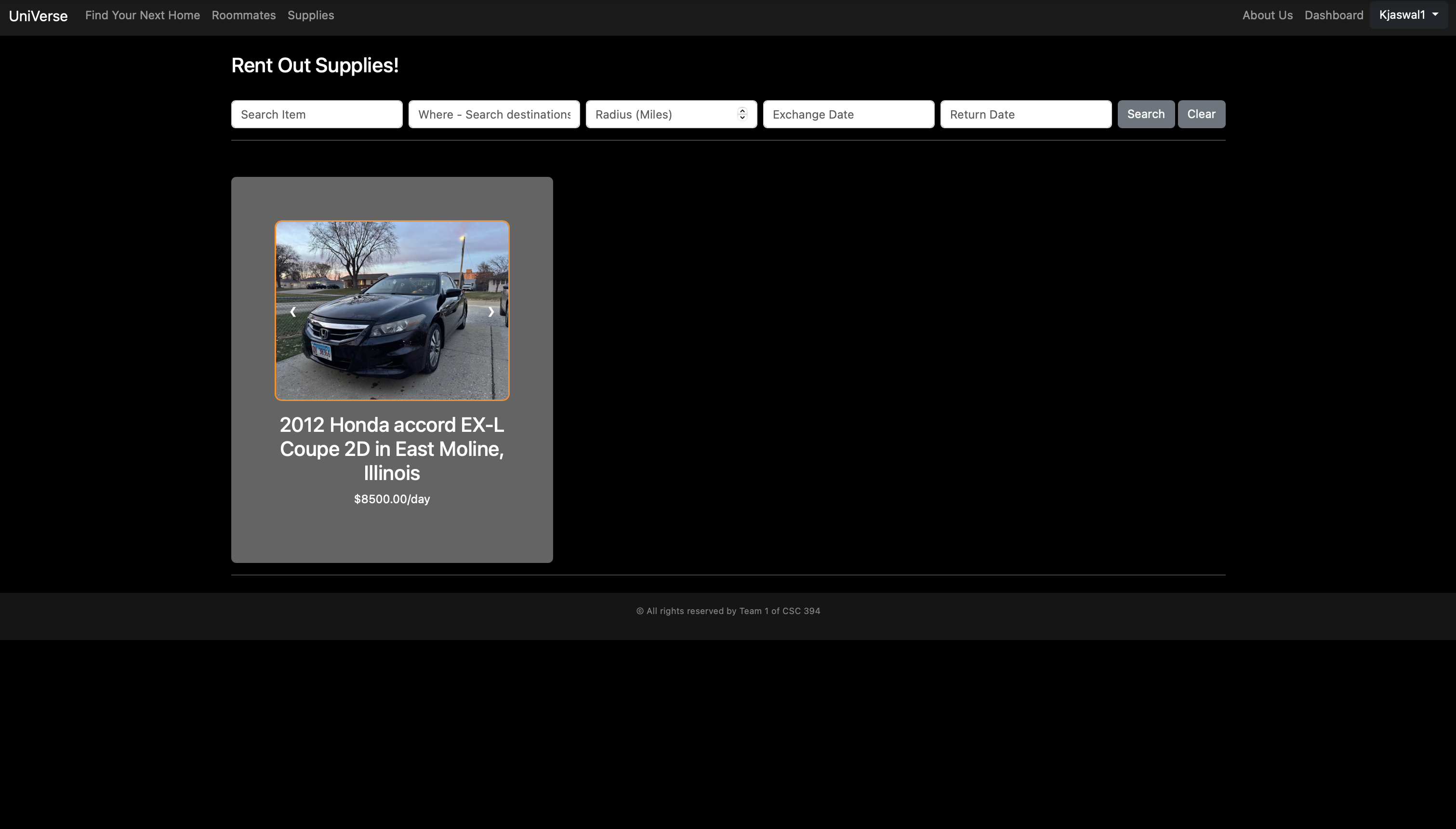Viewport: 1456px width, 829px height.
Task: Open the Supplies nav link
Action: tap(311, 15)
